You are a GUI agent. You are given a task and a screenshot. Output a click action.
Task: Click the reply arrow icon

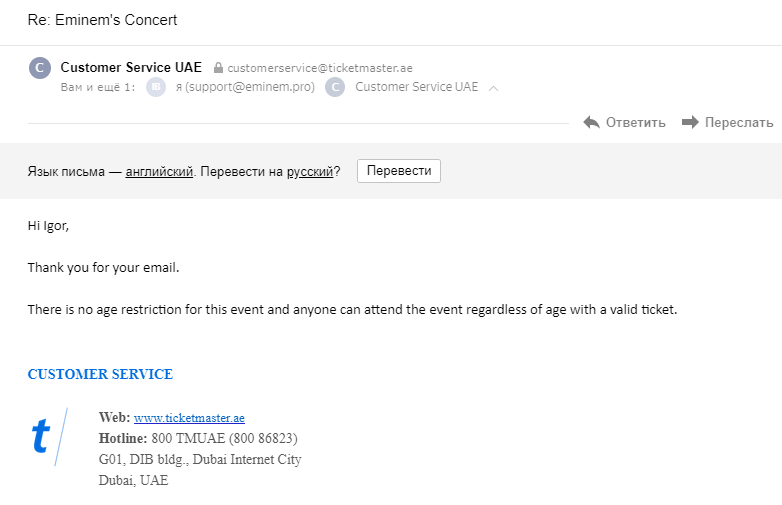coord(591,123)
